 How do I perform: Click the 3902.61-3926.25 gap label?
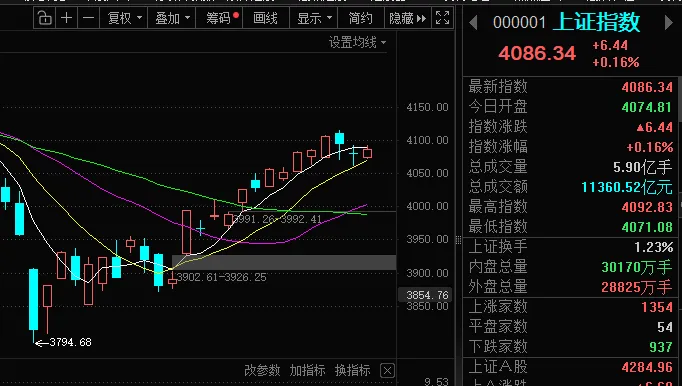click(222, 278)
